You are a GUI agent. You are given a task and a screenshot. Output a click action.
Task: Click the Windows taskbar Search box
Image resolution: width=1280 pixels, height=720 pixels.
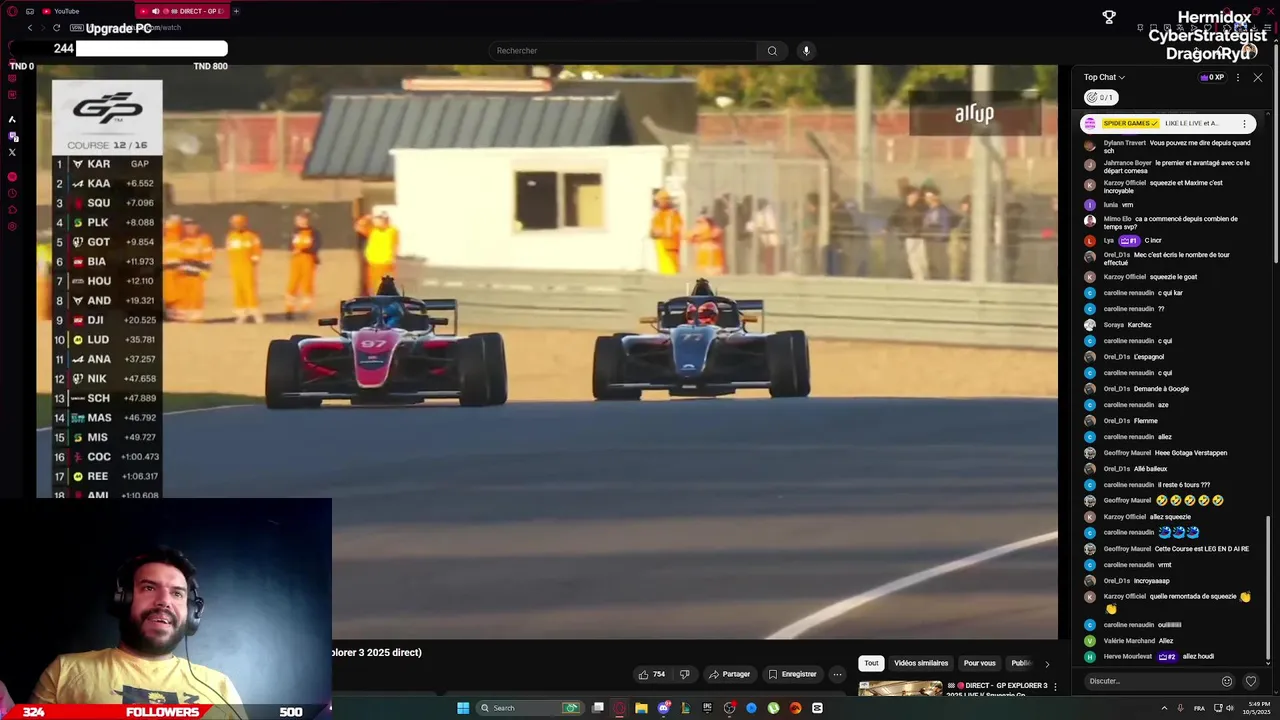(x=529, y=708)
